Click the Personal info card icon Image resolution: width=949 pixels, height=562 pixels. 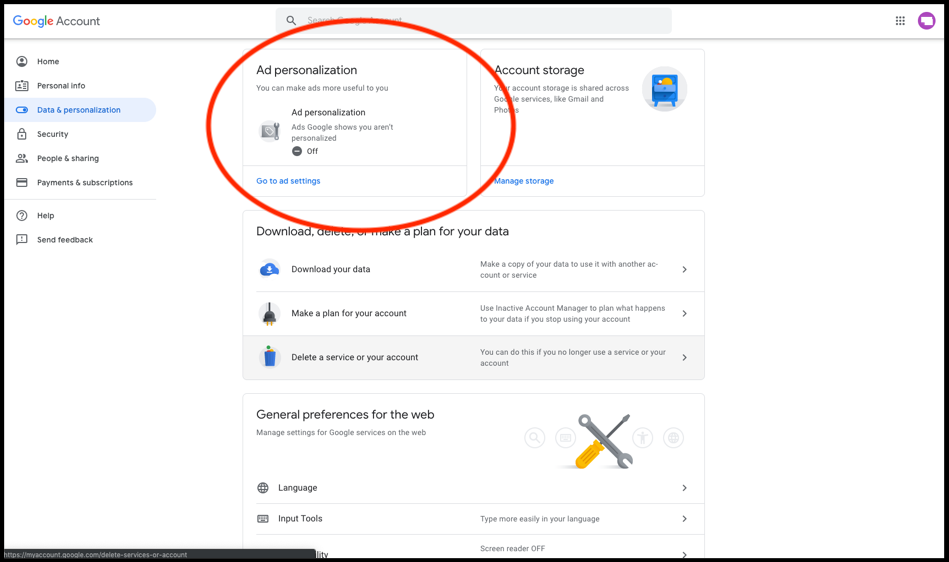pyautogui.click(x=22, y=85)
